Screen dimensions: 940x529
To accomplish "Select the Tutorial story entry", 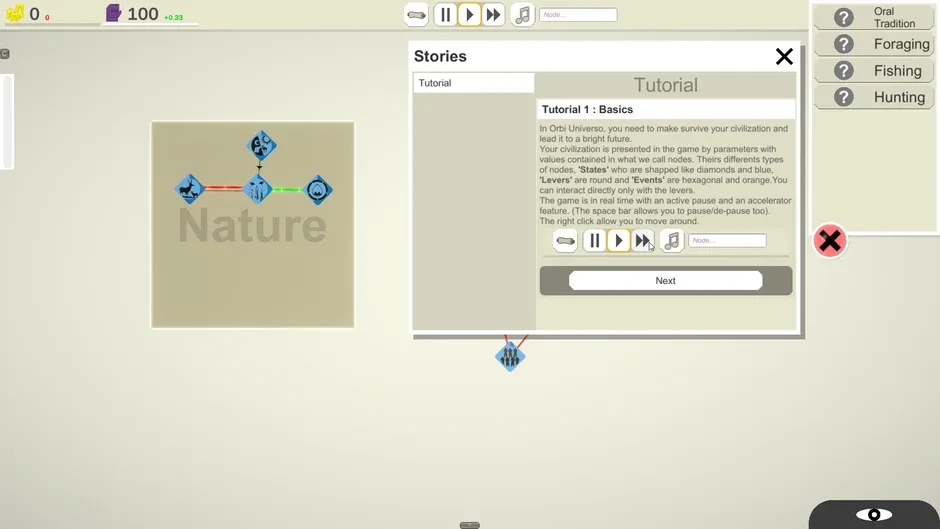I will [x=474, y=83].
